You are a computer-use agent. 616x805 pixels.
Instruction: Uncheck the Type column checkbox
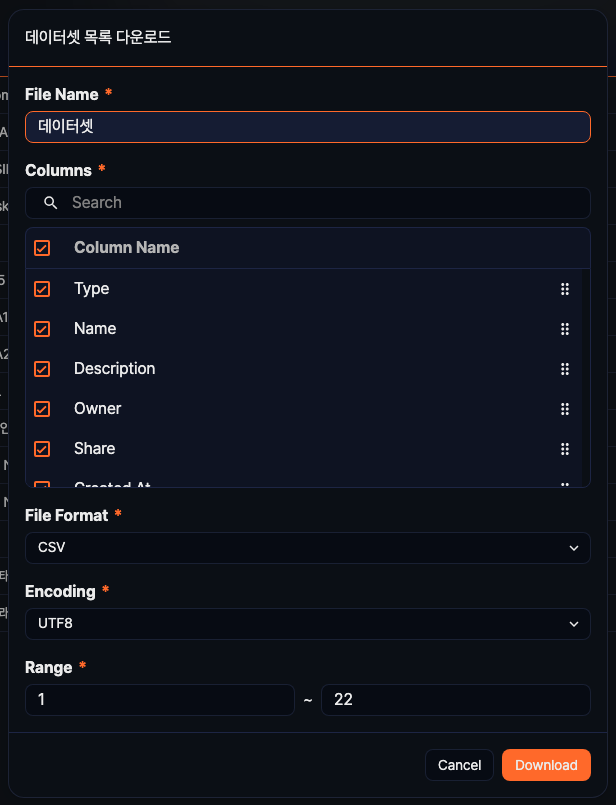pos(41,288)
